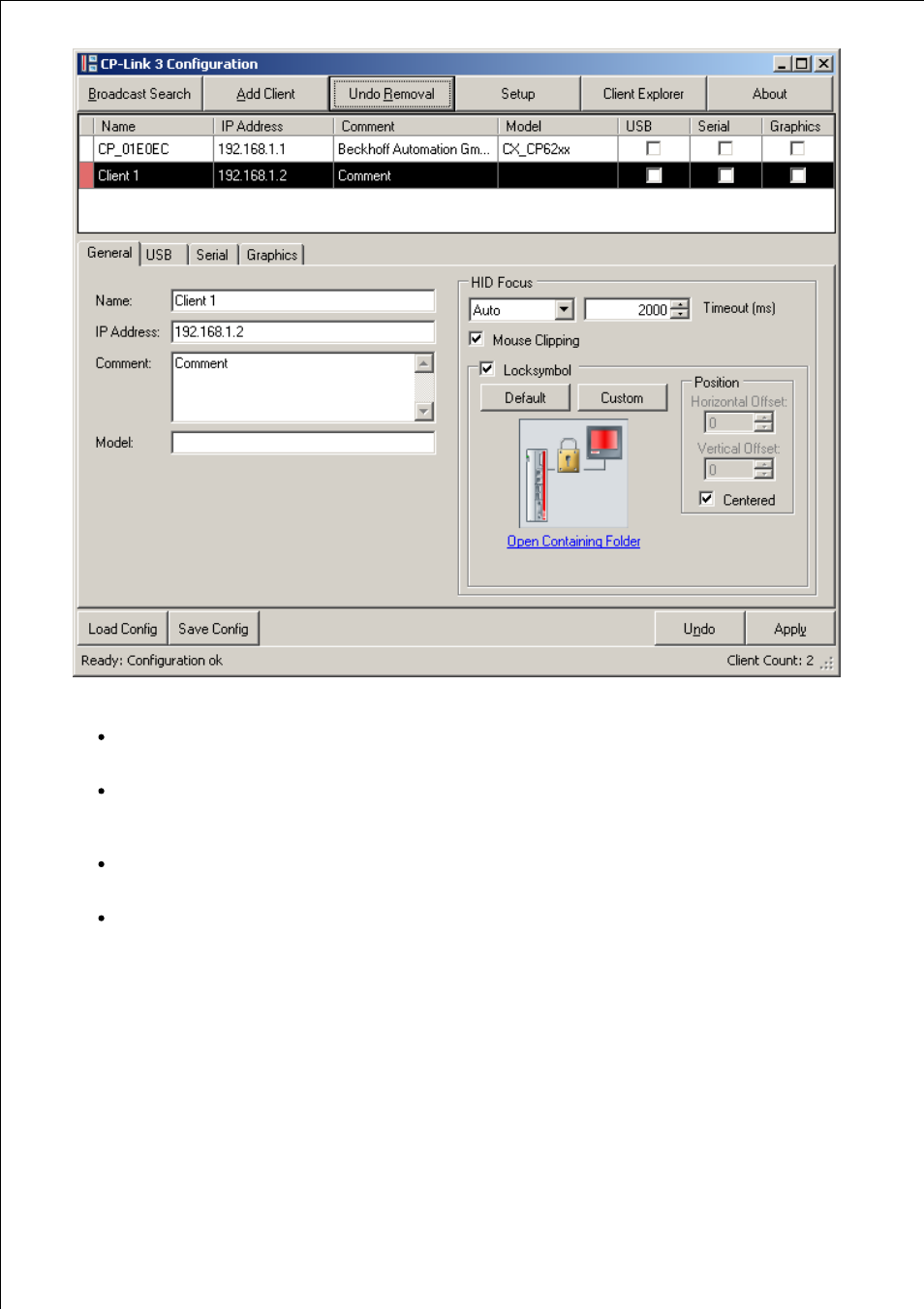Open the About dialog
The width and height of the screenshot is (924, 1309).
(769, 94)
